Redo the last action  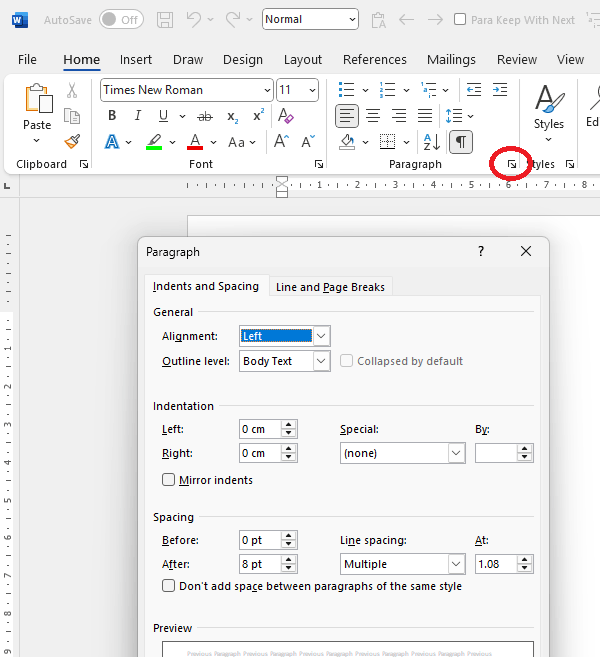[x=232, y=19]
